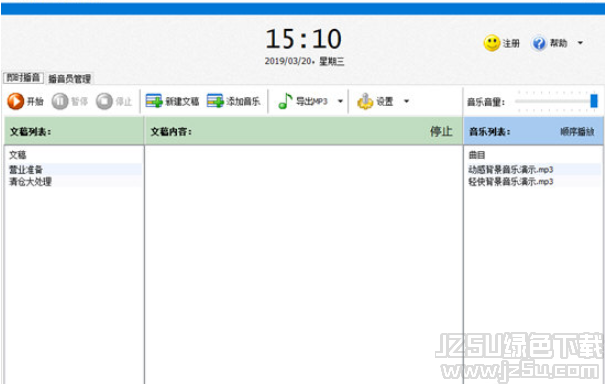Click the blue question mark Help icon
This screenshot has width=605, height=384.
[539, 43]
